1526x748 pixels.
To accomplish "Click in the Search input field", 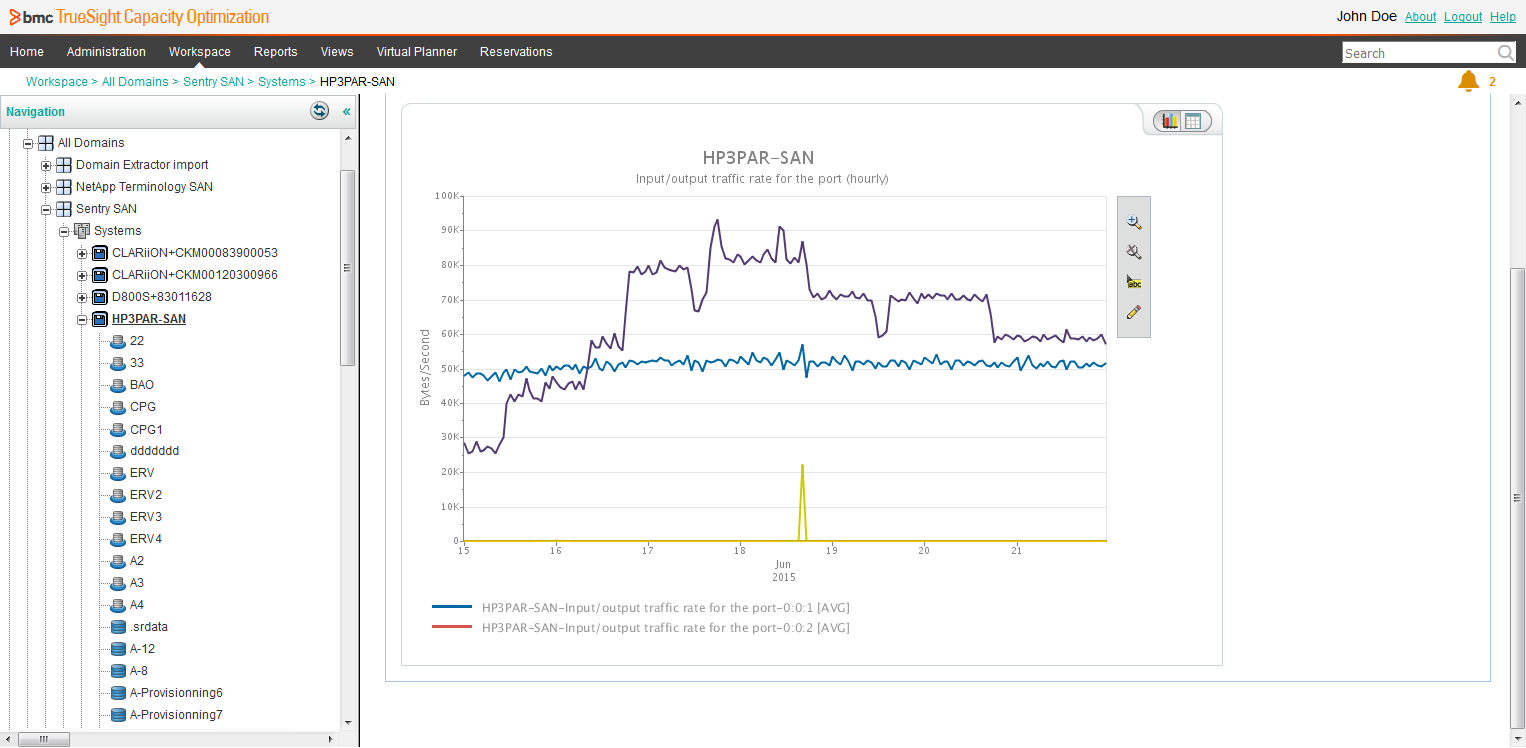I will [x=1419, y=53].
